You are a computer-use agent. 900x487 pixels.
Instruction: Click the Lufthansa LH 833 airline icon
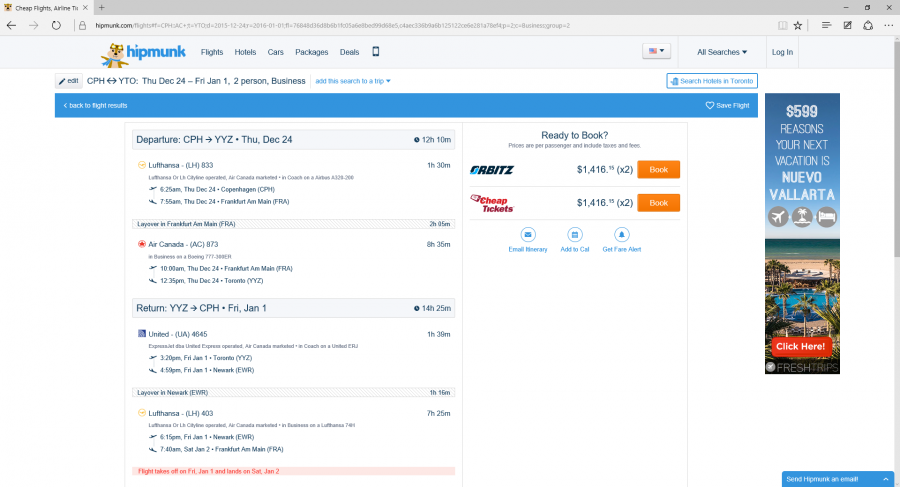142,165
